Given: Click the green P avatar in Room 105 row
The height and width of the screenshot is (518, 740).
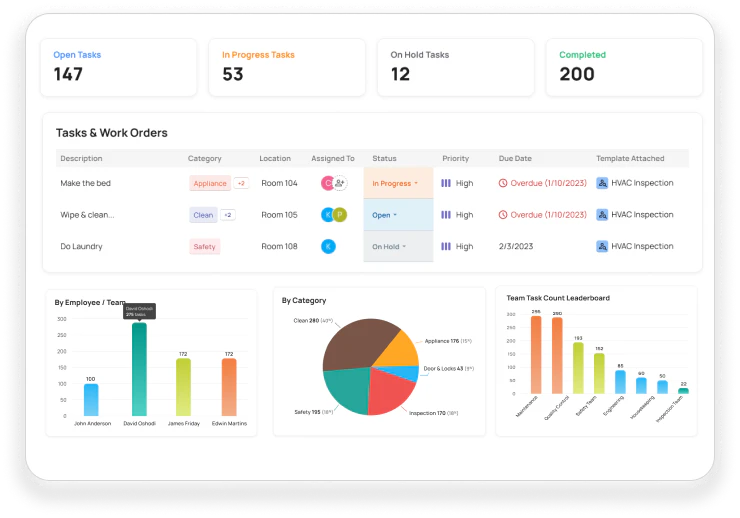Looking at the screenshot, I should pos(340,215).
